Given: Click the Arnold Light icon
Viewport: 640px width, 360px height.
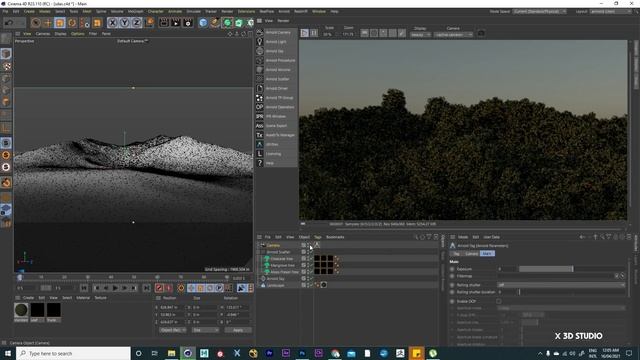Looking at the screenshot, I should (260, 42).
